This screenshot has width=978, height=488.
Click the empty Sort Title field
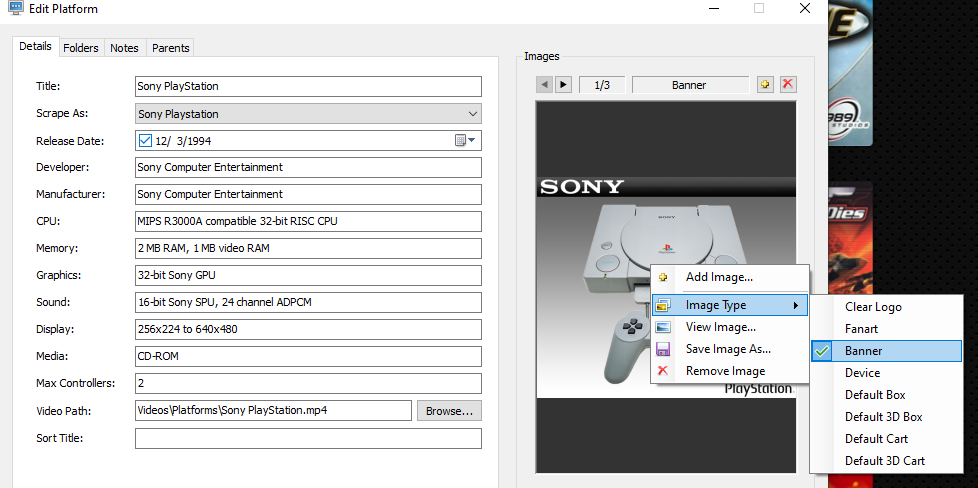pyautogui.click(x=308, y=438)
